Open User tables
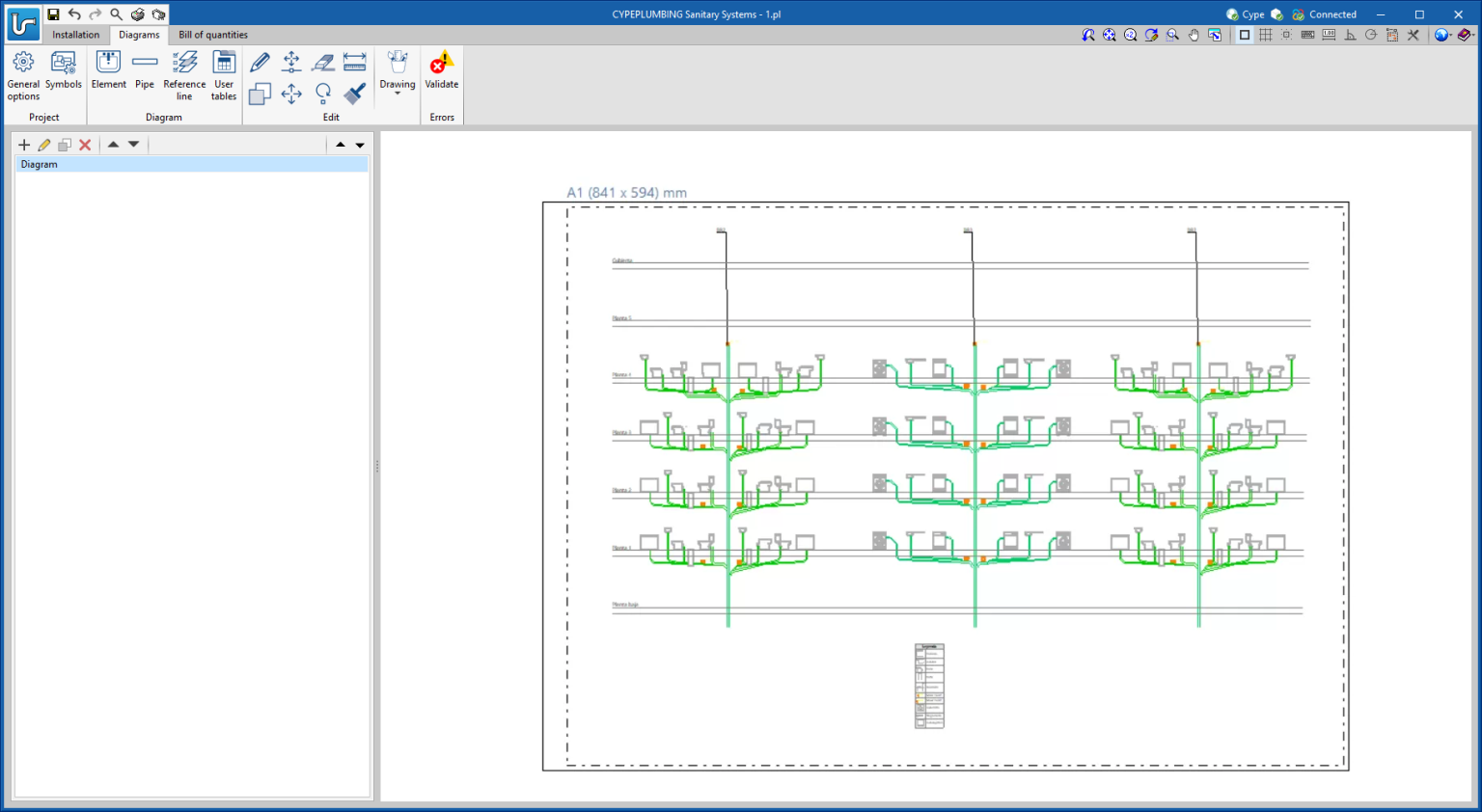1482x812 pixels. click(224, 74)
